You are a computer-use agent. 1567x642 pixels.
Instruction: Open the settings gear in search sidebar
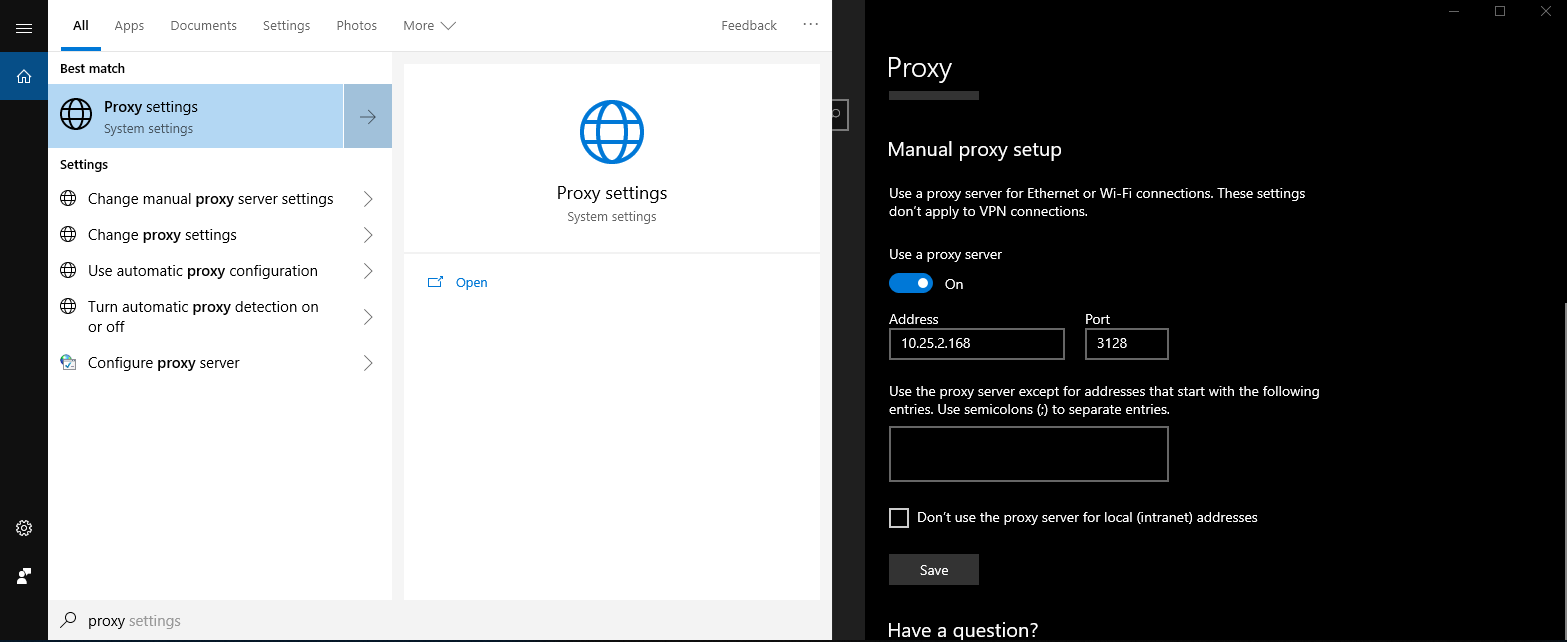24,528
